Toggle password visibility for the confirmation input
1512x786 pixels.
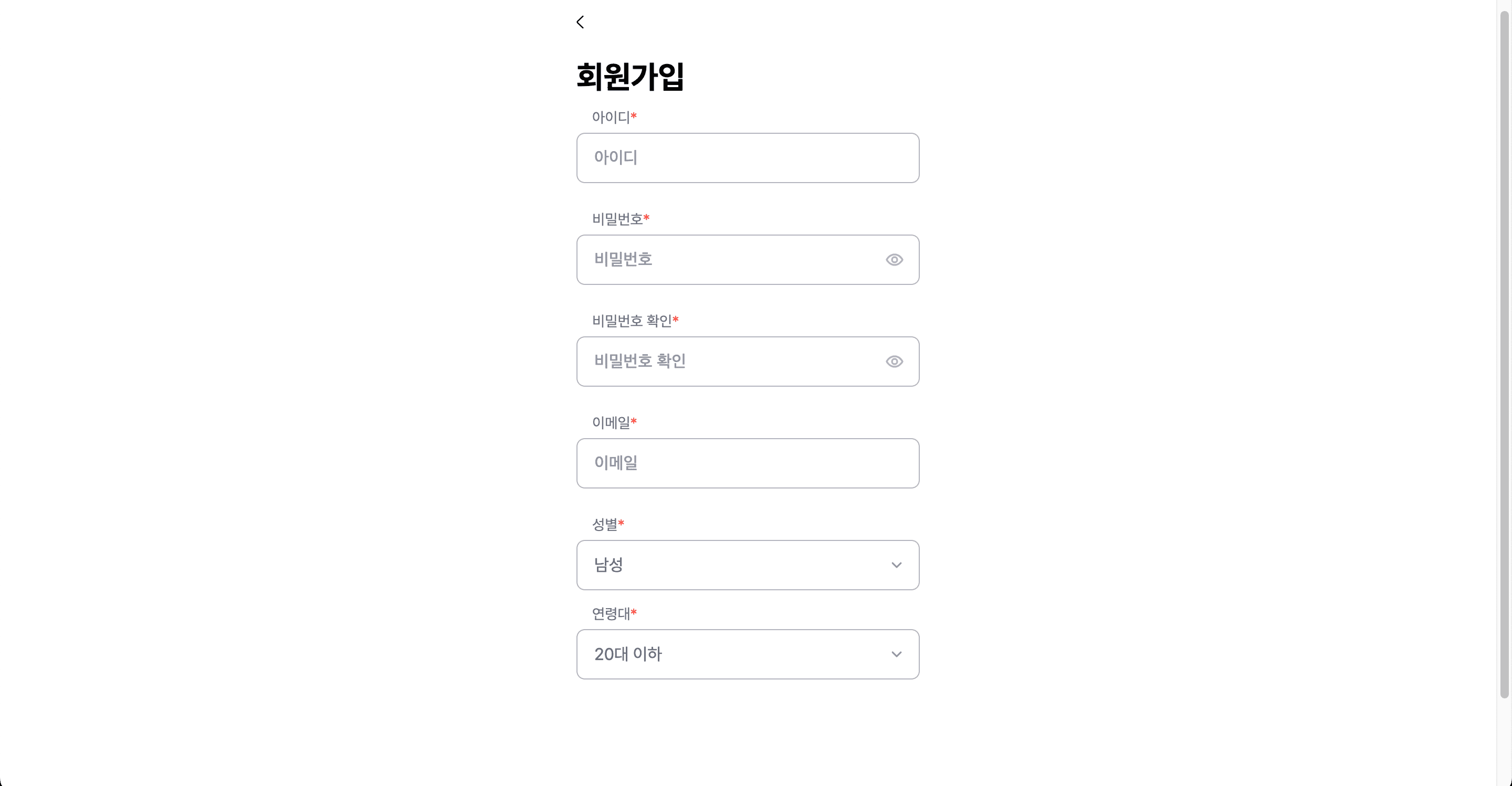click(x=894, y=362)
